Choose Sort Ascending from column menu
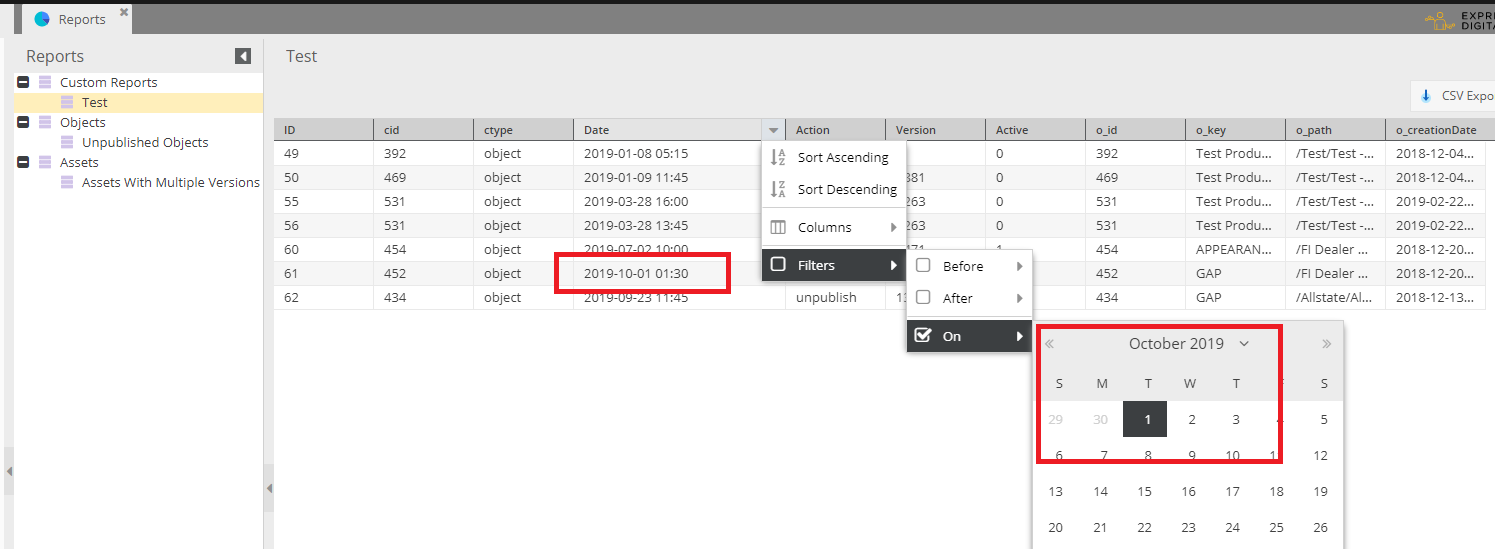This screenshot has width=1495, height=549. tap(834, 157)
